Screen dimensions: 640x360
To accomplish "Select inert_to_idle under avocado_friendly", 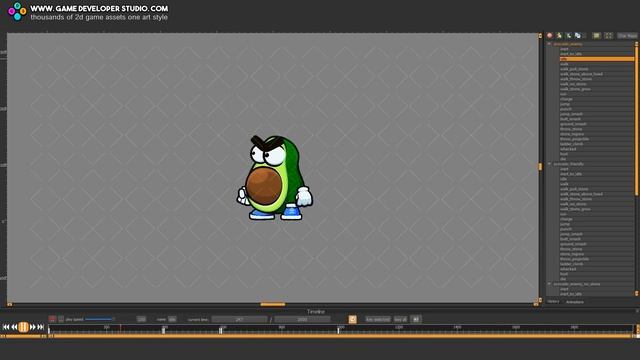I will click(597, 174).
